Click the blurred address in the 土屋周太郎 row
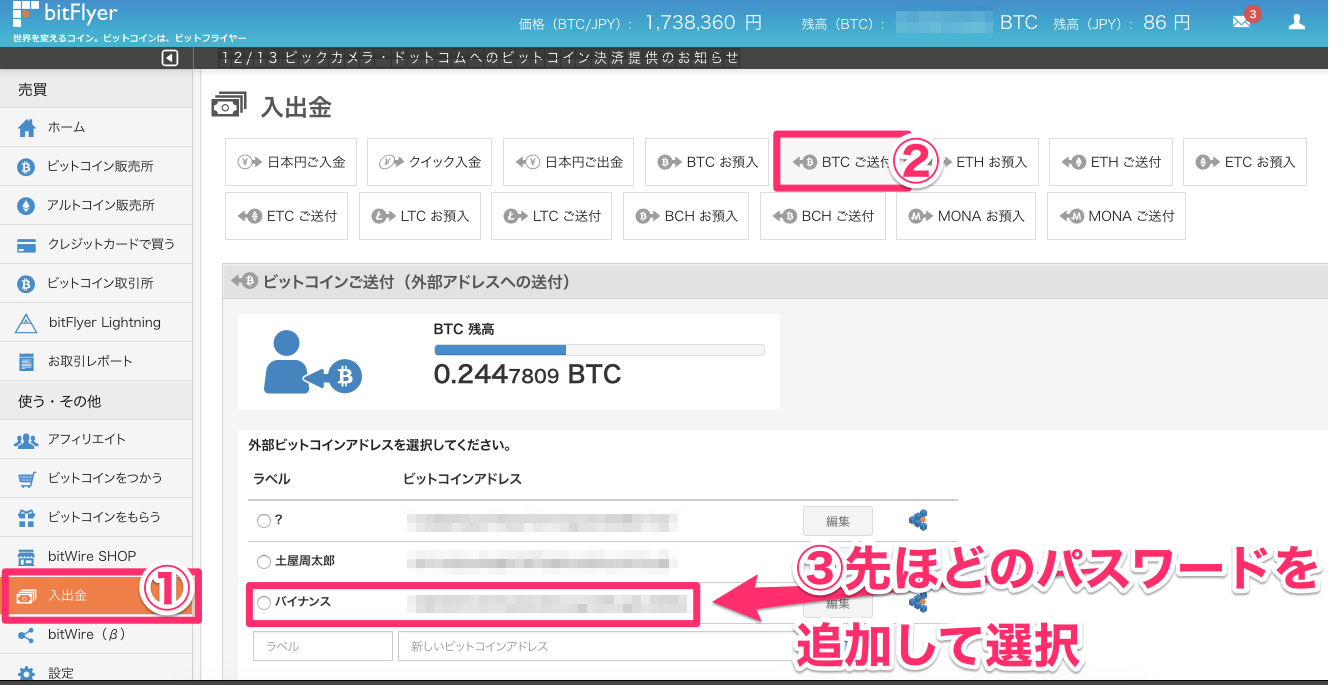This screenshot has height=685, width=1343. [540, 561]
